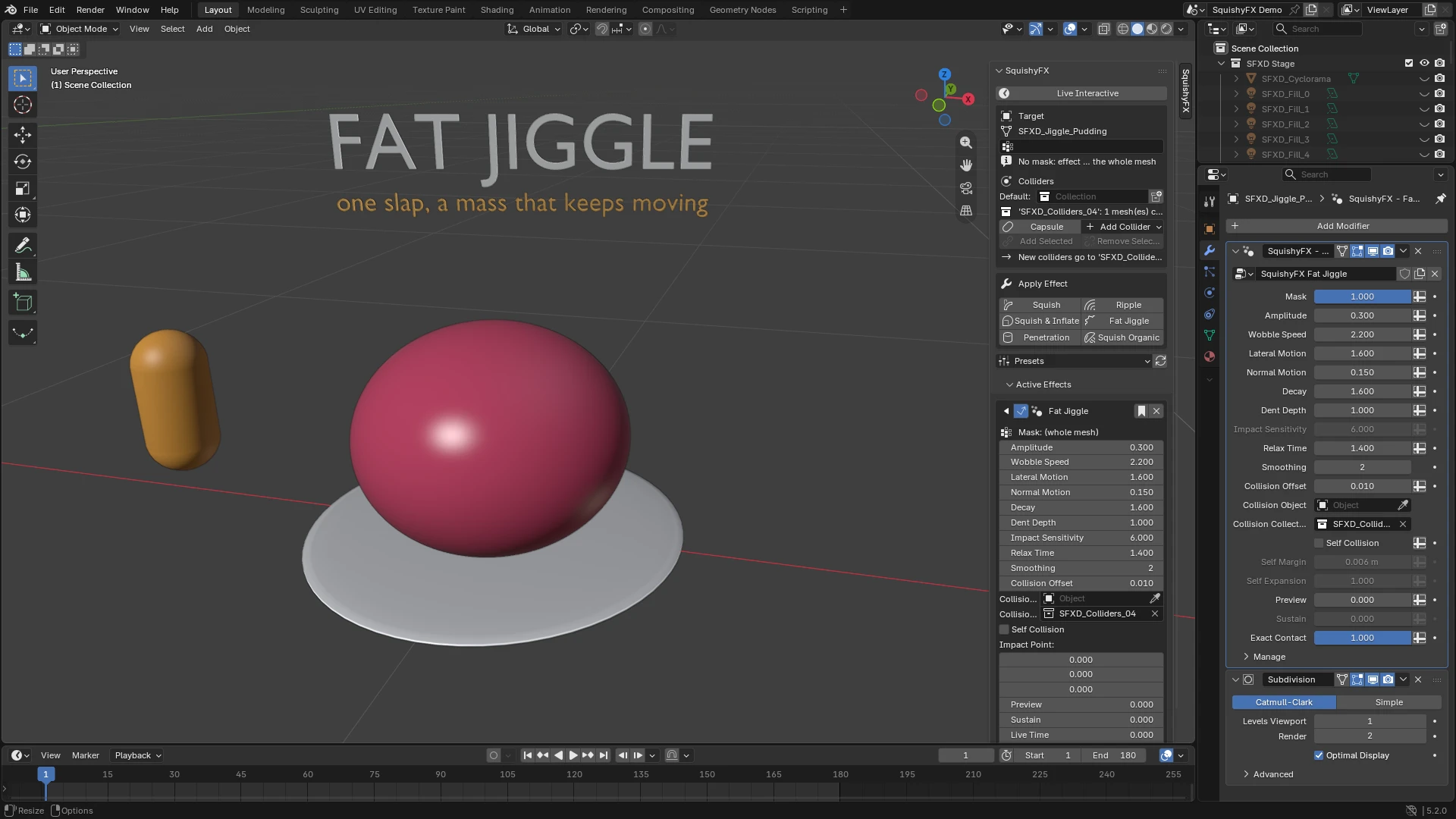
Task: Open the Modifiers wrench properties tab
Action: 1210,250
